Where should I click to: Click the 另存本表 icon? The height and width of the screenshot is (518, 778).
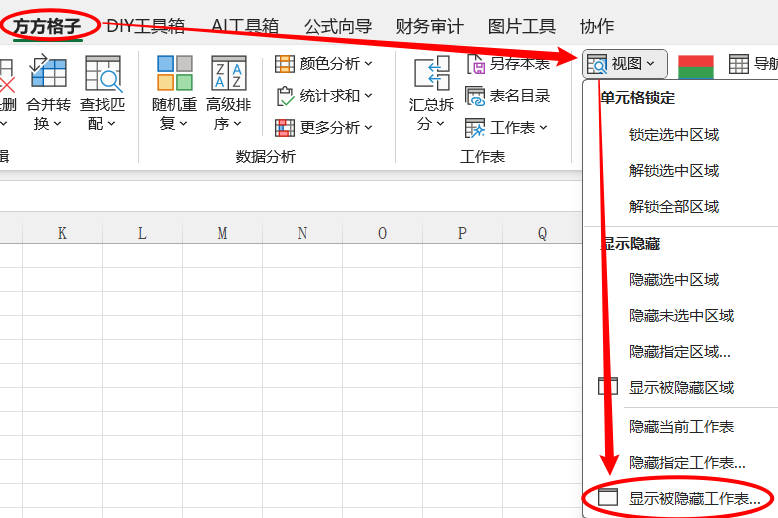[x=476, y=64]
